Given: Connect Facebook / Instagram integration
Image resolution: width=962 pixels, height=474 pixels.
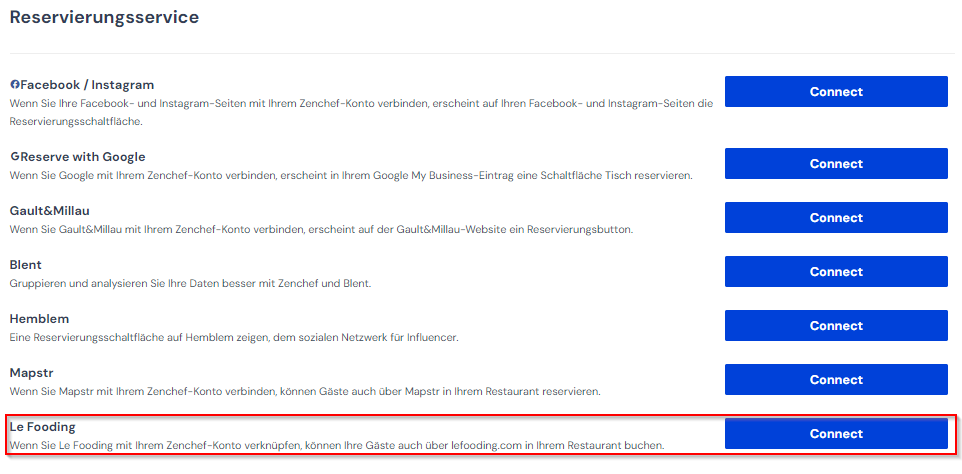Looking at the screenshot, I should [836, 91].
